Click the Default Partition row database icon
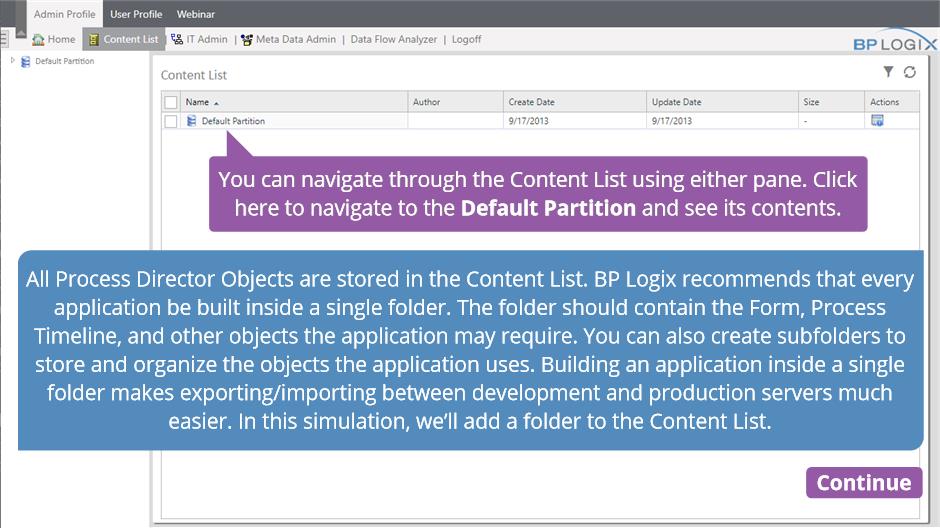 (x=191, y=120)
